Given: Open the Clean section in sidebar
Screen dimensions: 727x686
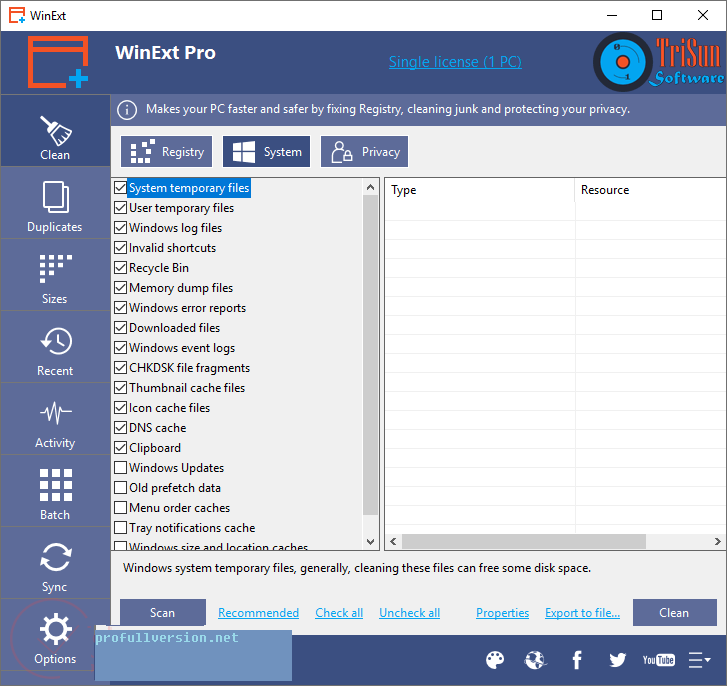Looking at the screenshot, I should click(55, 131).
